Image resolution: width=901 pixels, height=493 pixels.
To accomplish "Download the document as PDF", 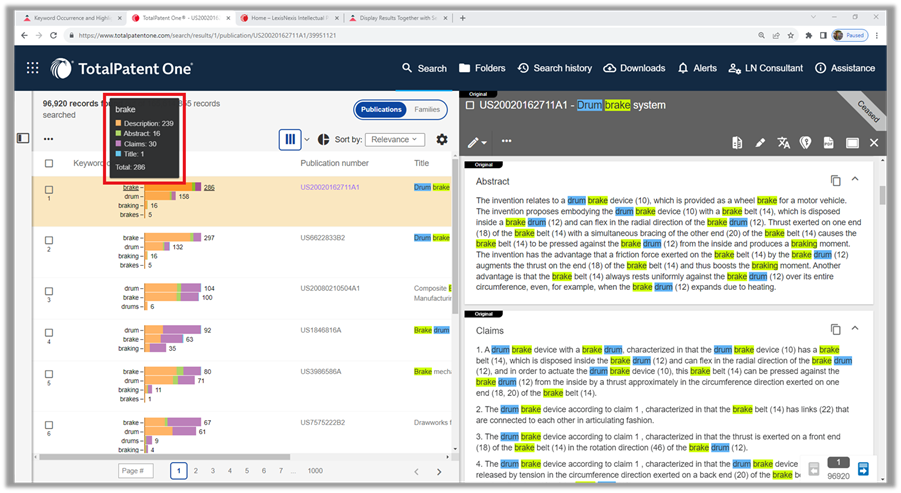I will click(829, 142).
